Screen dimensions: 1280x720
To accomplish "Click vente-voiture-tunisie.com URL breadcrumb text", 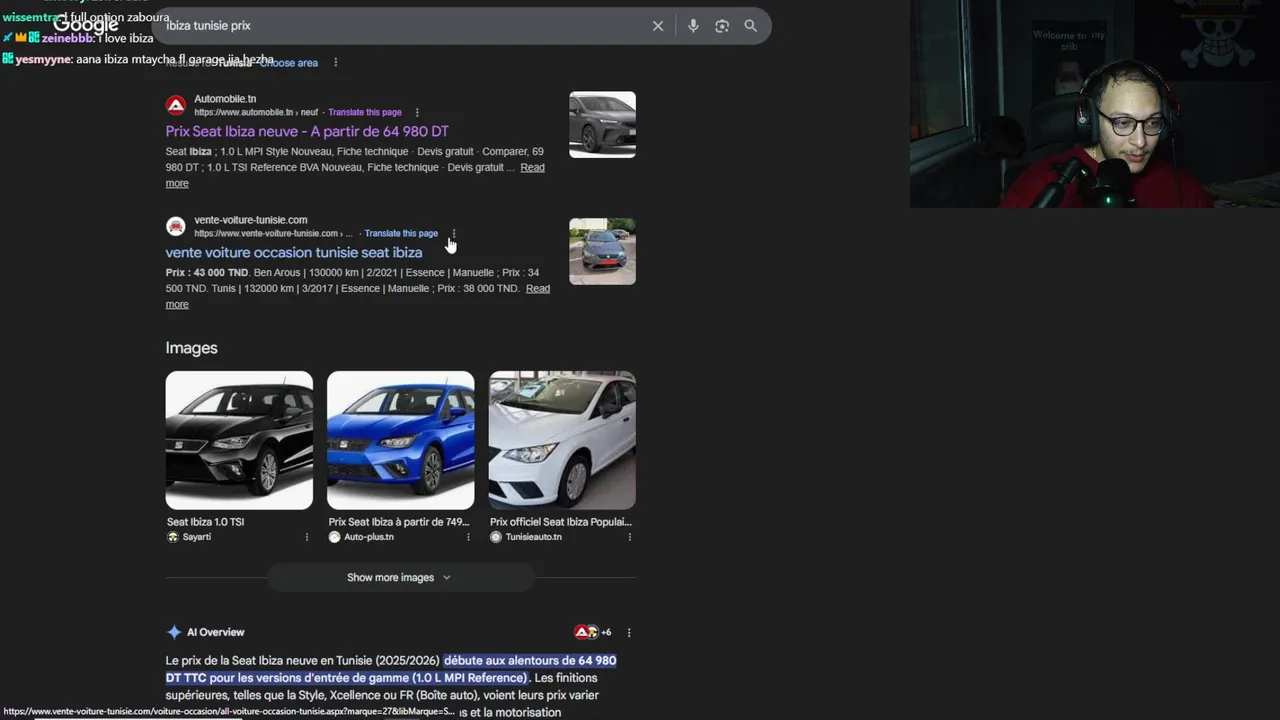I will tap(273, 234).
